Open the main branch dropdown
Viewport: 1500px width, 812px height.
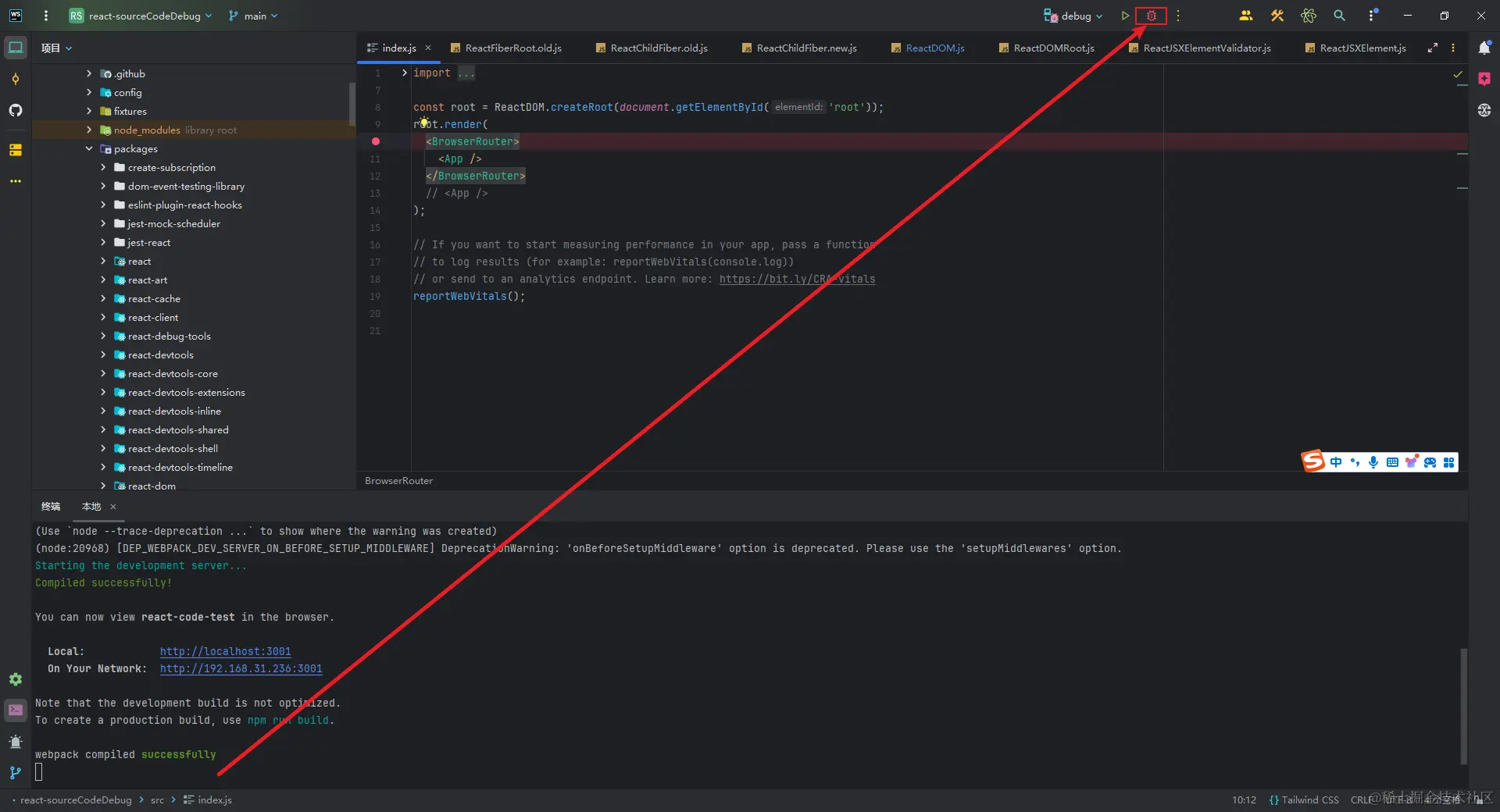[x=253, y=16]
